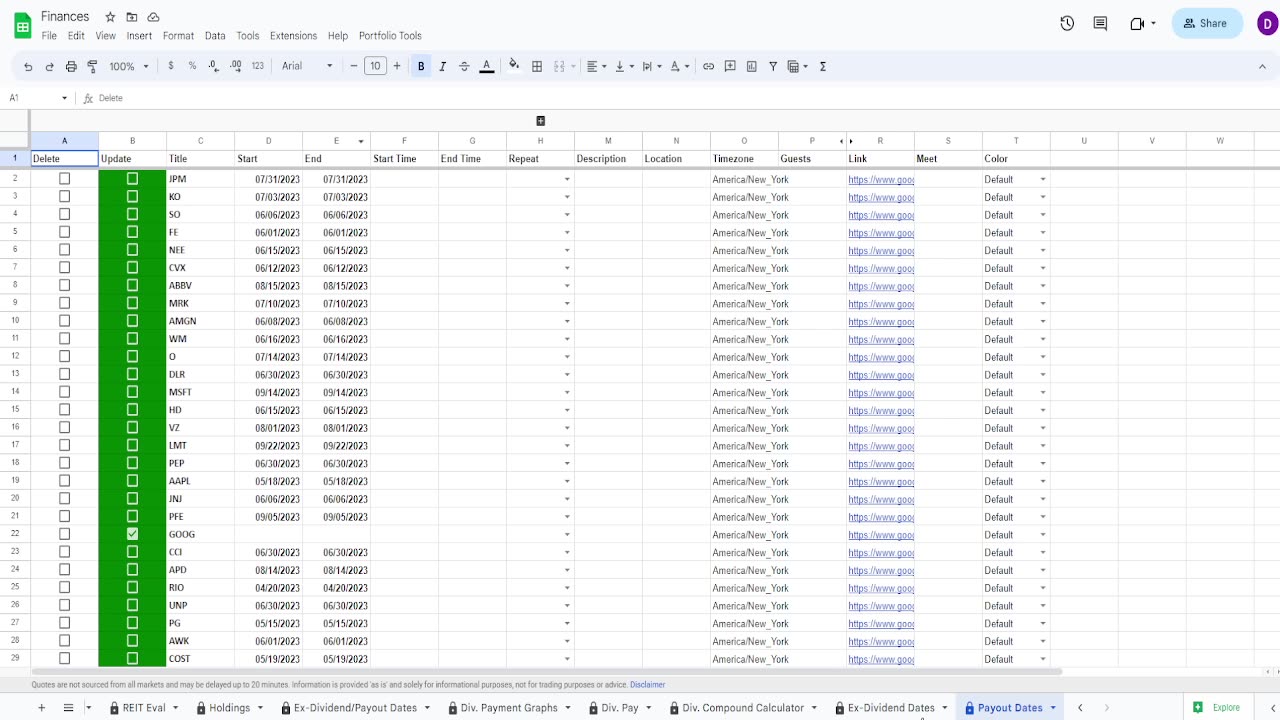The width and height of the screenshot is (1280, 720).
Task: Open the borders tool
Action: 537,66
